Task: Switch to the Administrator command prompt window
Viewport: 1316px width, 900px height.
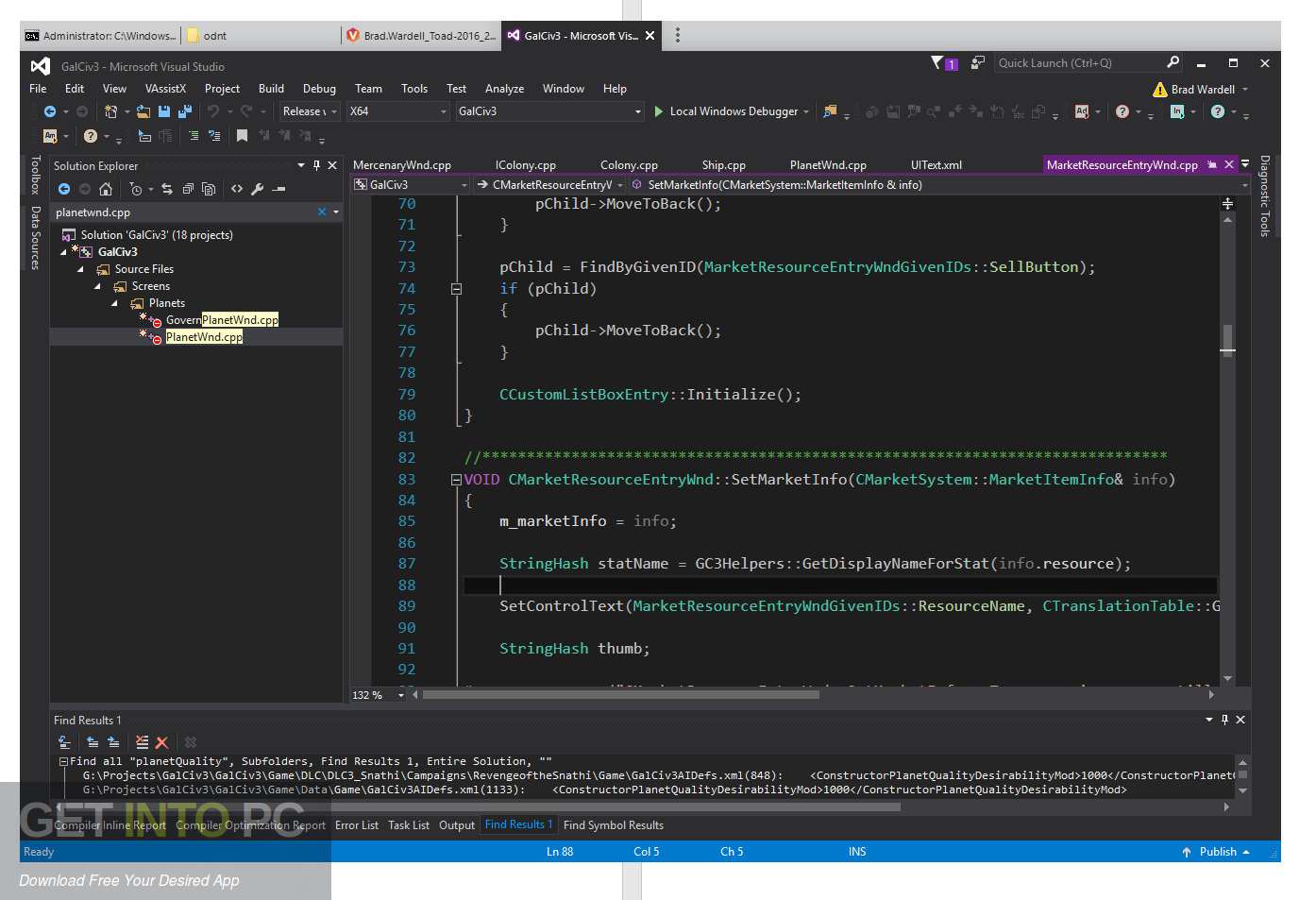Action: coord(100,36)
